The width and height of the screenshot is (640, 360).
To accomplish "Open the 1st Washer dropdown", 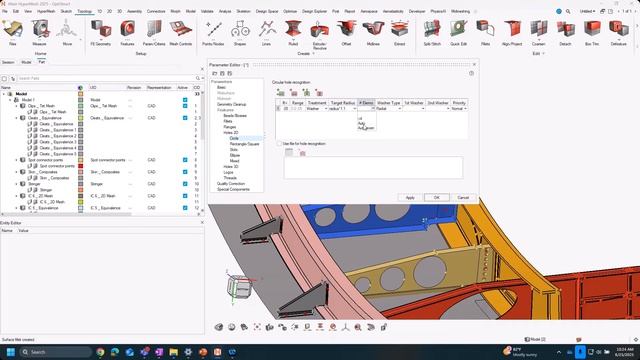I will [414, 109].
